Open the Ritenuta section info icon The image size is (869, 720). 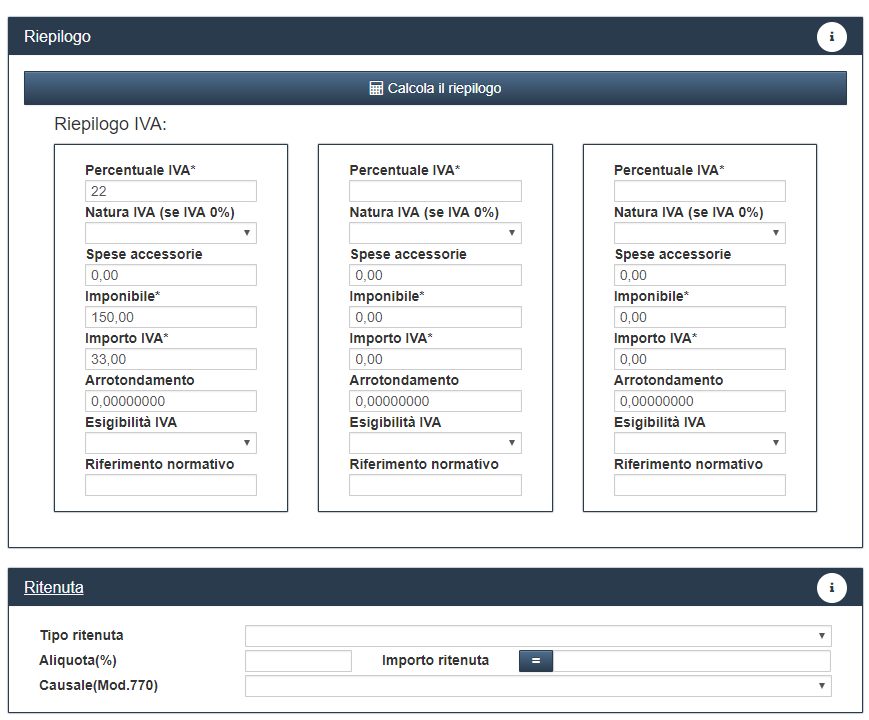pos(831,588)
